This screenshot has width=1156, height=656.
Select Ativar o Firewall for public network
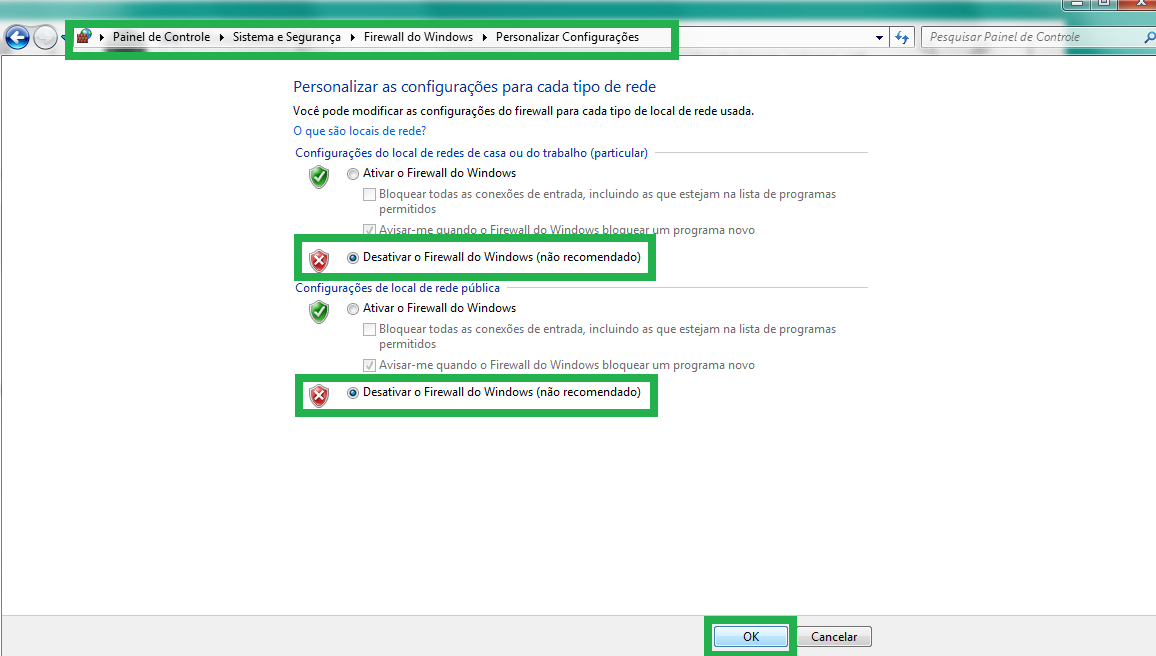[x=353, y=309]
